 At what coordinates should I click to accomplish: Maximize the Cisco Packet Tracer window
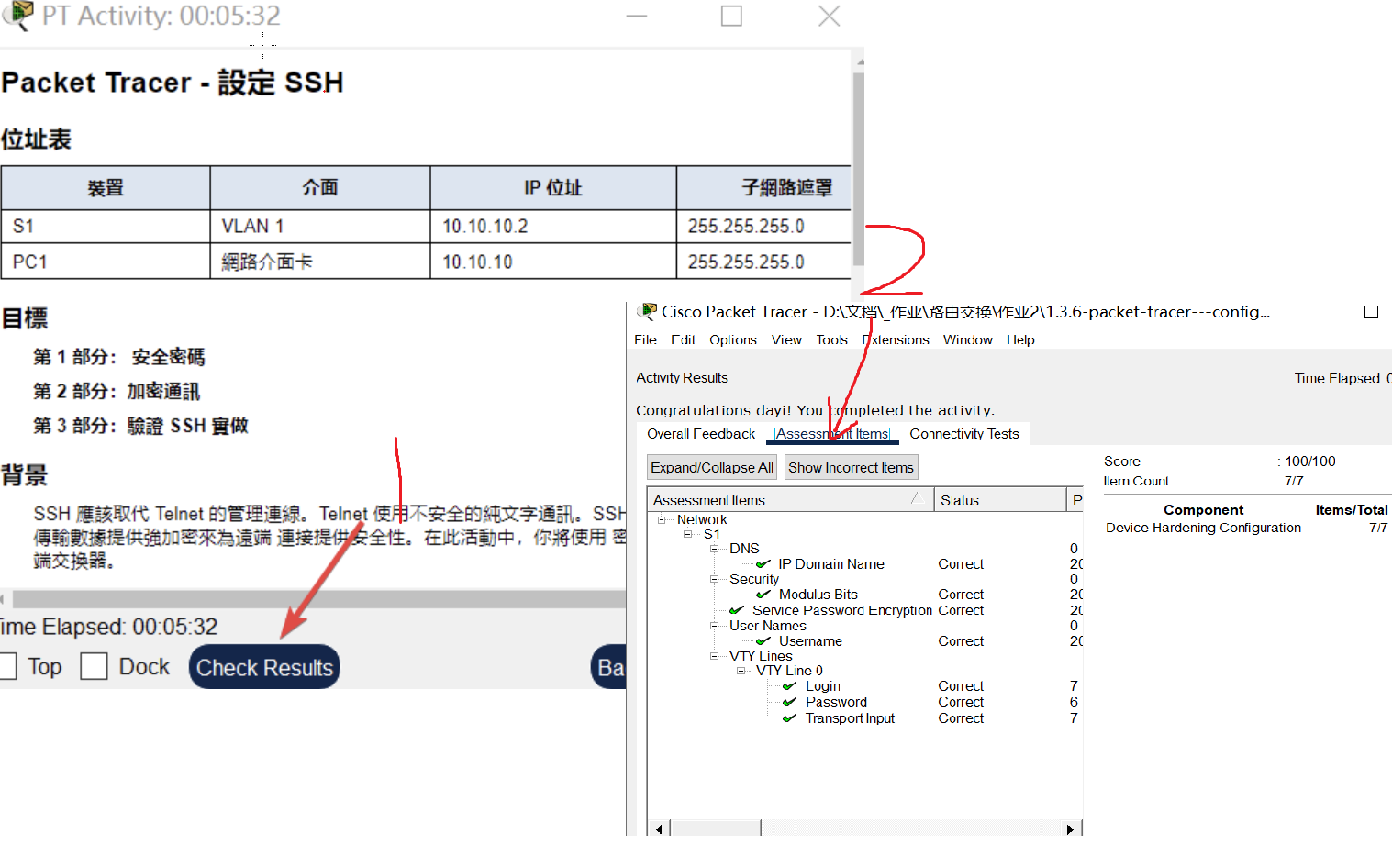tap(1372, 312)
